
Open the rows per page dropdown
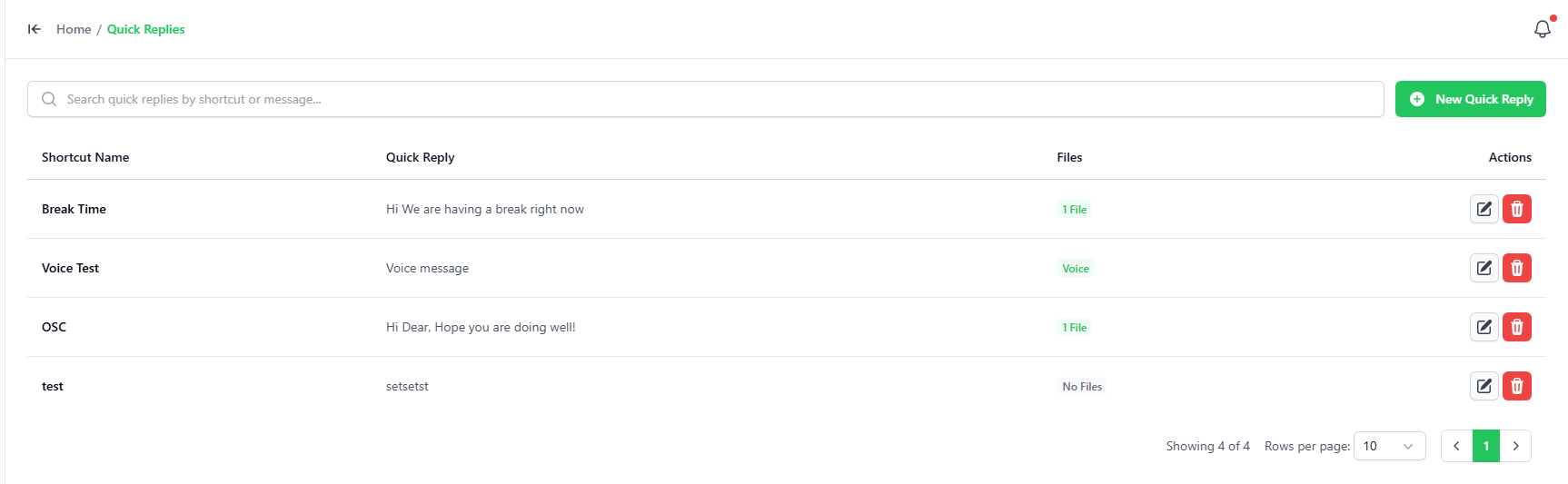pos(1390,446)
